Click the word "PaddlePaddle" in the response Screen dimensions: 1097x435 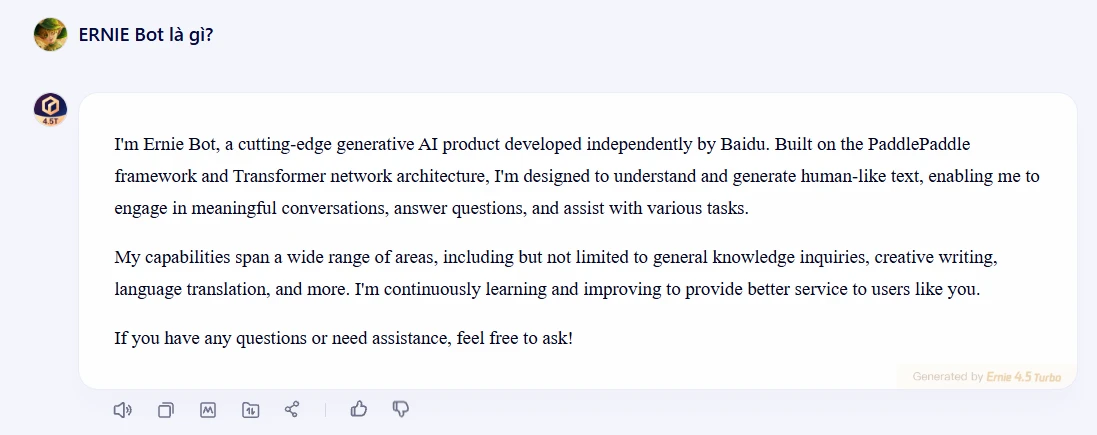(x=919, y=145)
